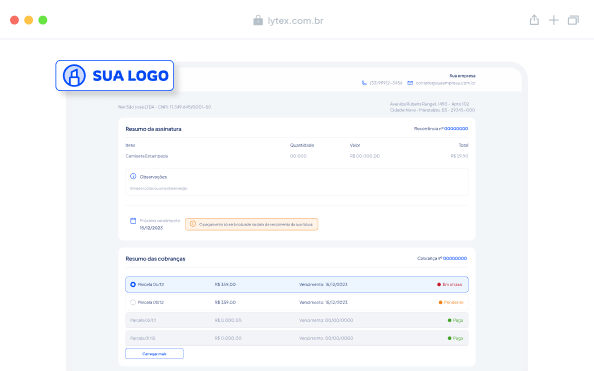Image resolution: width=594 pixels, height=371 pixels.
Task: Click the 15/12/2023 next due date
Action: coord(151,228)
